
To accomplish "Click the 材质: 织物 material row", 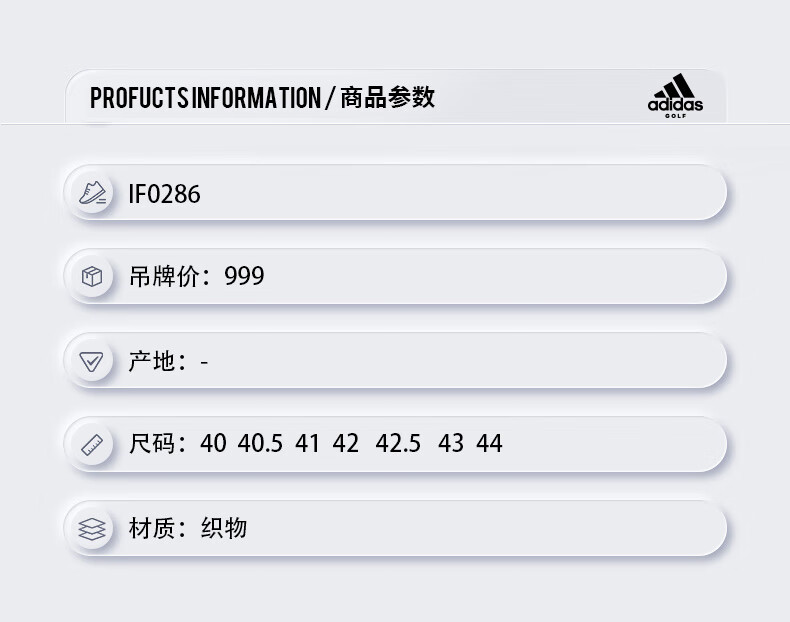I will point(396,528).
